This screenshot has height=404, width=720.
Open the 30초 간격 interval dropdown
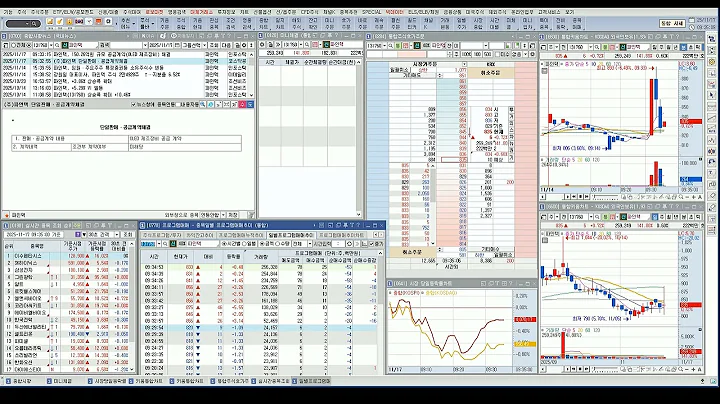click(x=117, y=235)
